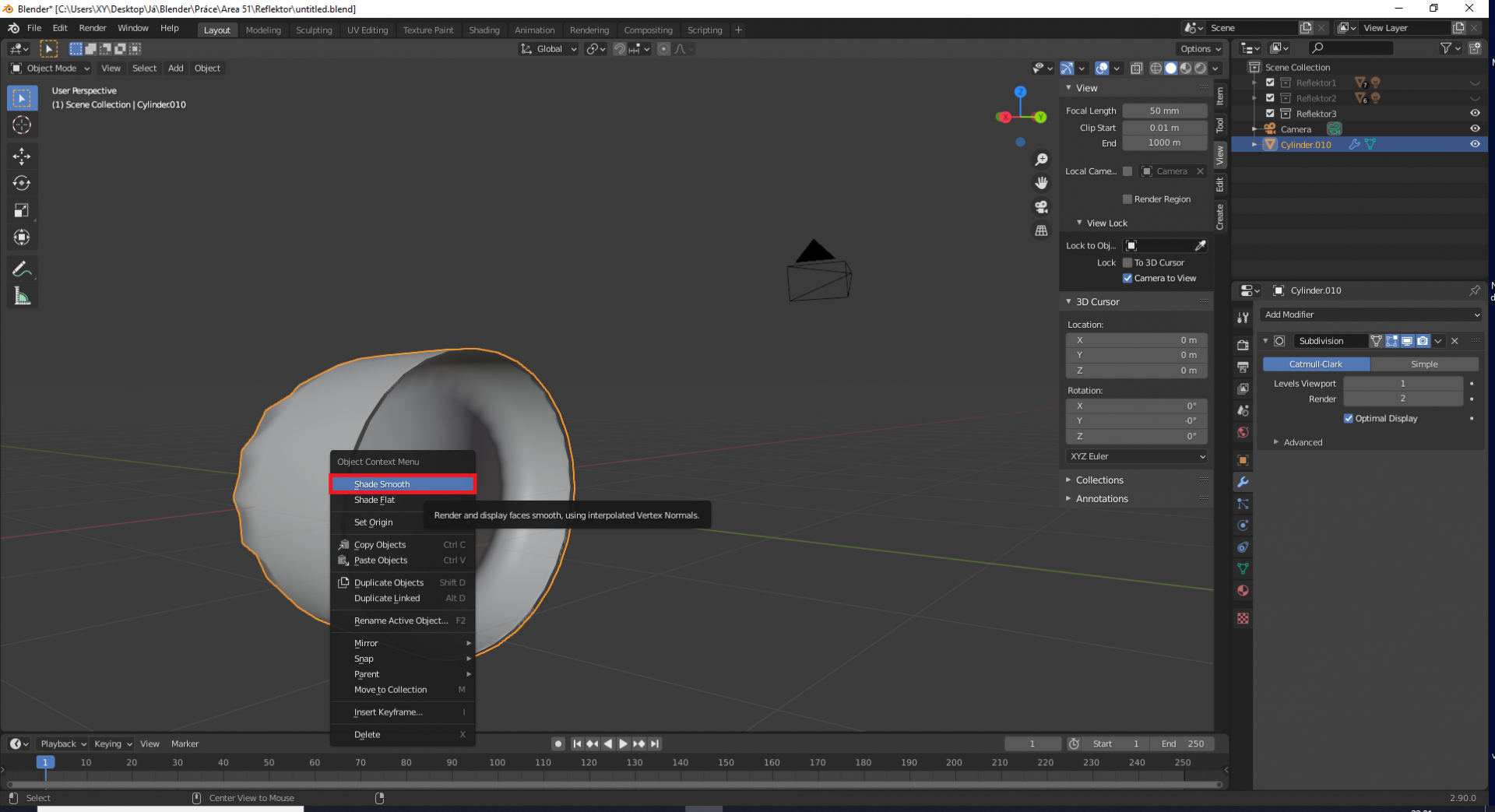This screenshot has height=812, width=1495.
Task: Toggle orthographic grid view icon
Action: (x=1041, y=231)
